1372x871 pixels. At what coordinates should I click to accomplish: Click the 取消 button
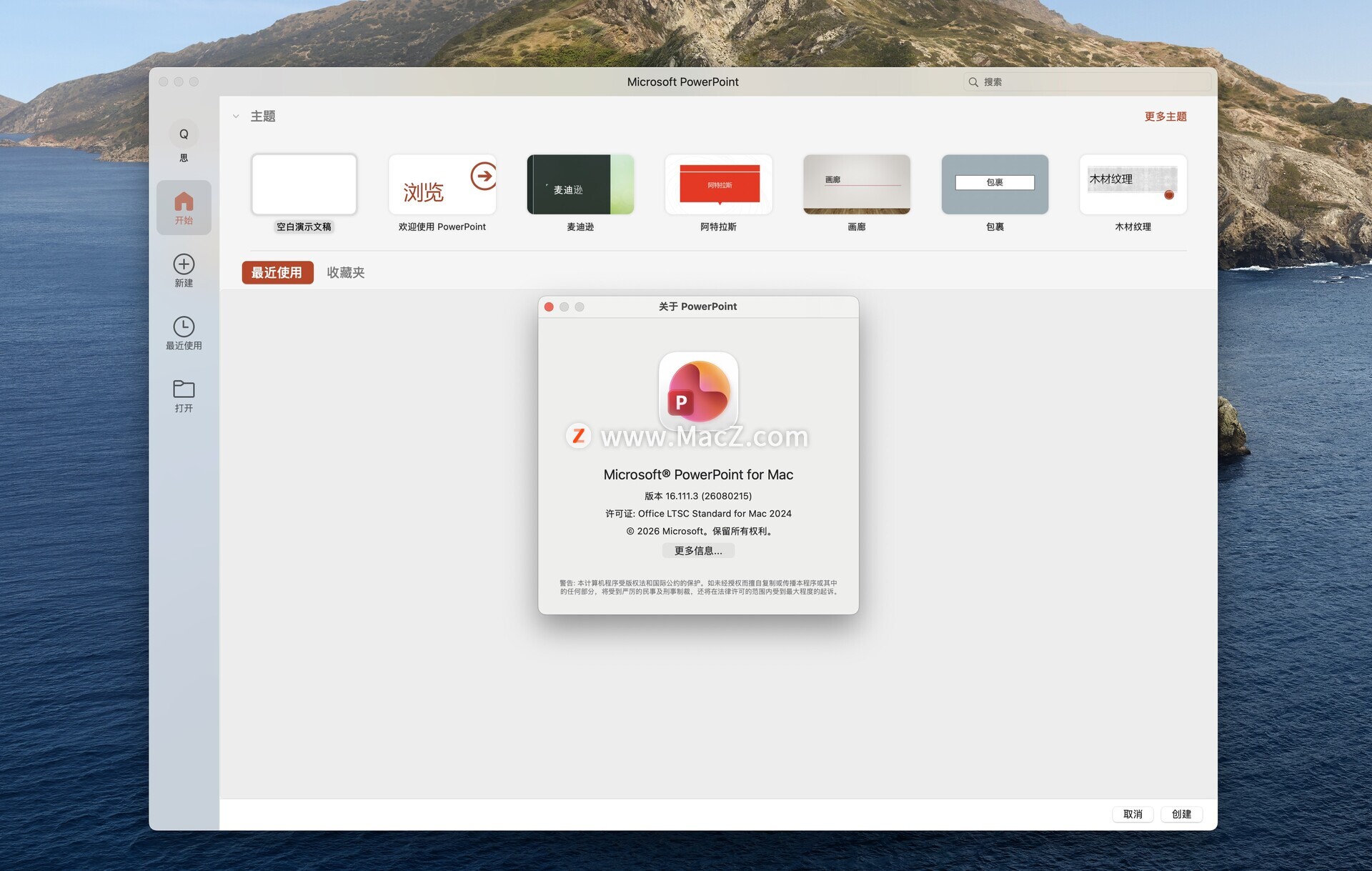1133,814
